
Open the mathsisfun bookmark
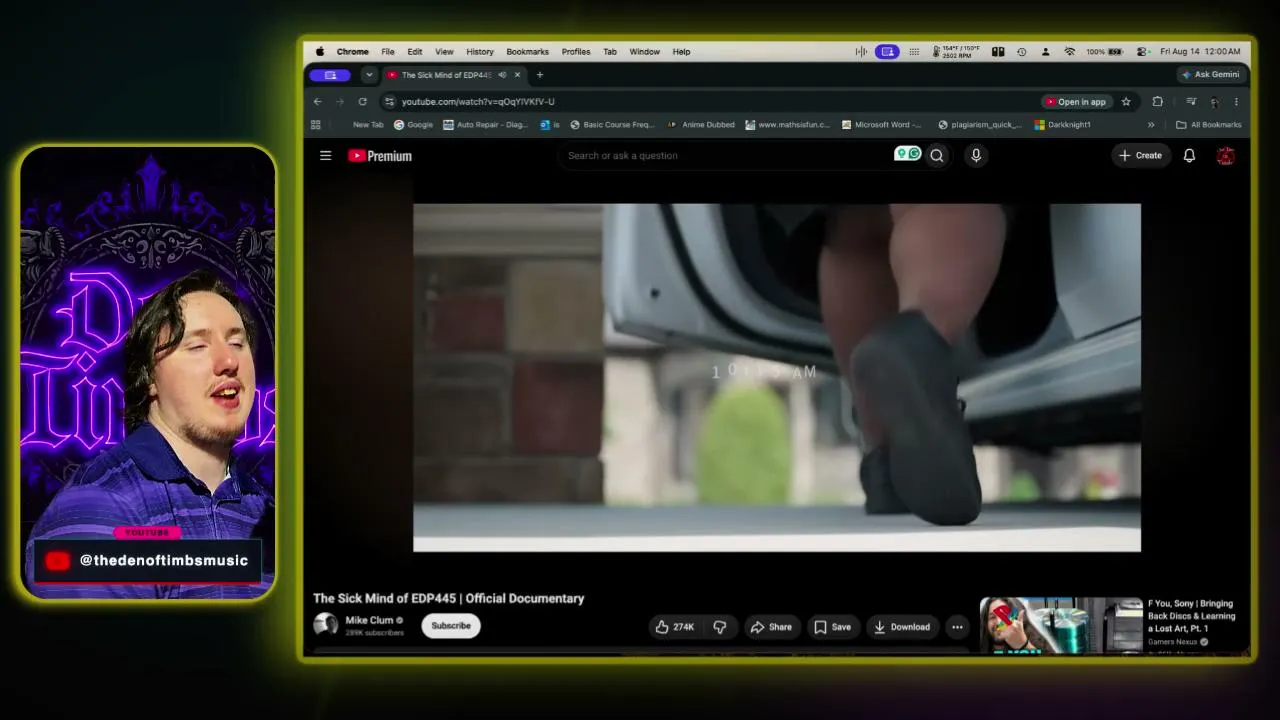[787, 125]
